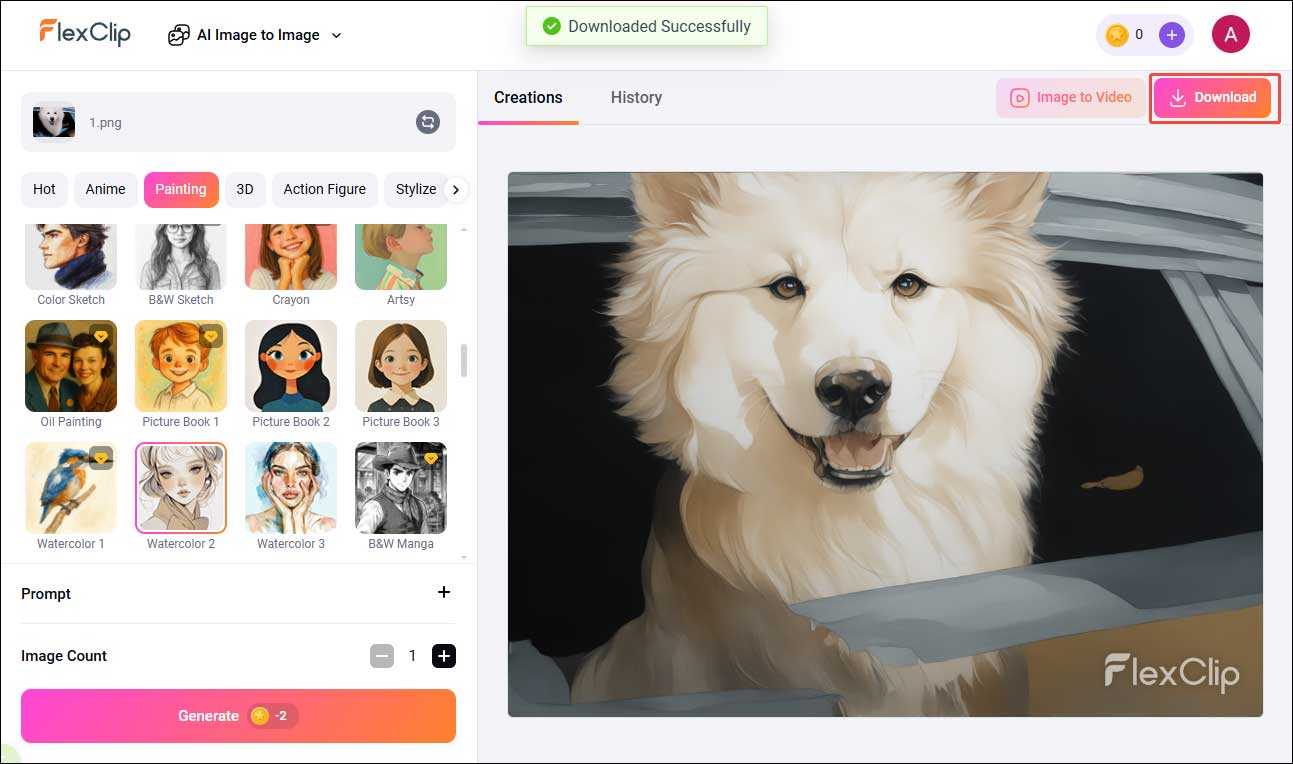Choose the B&W Sketch style
Screen dimensions: 1293x764
181,258
